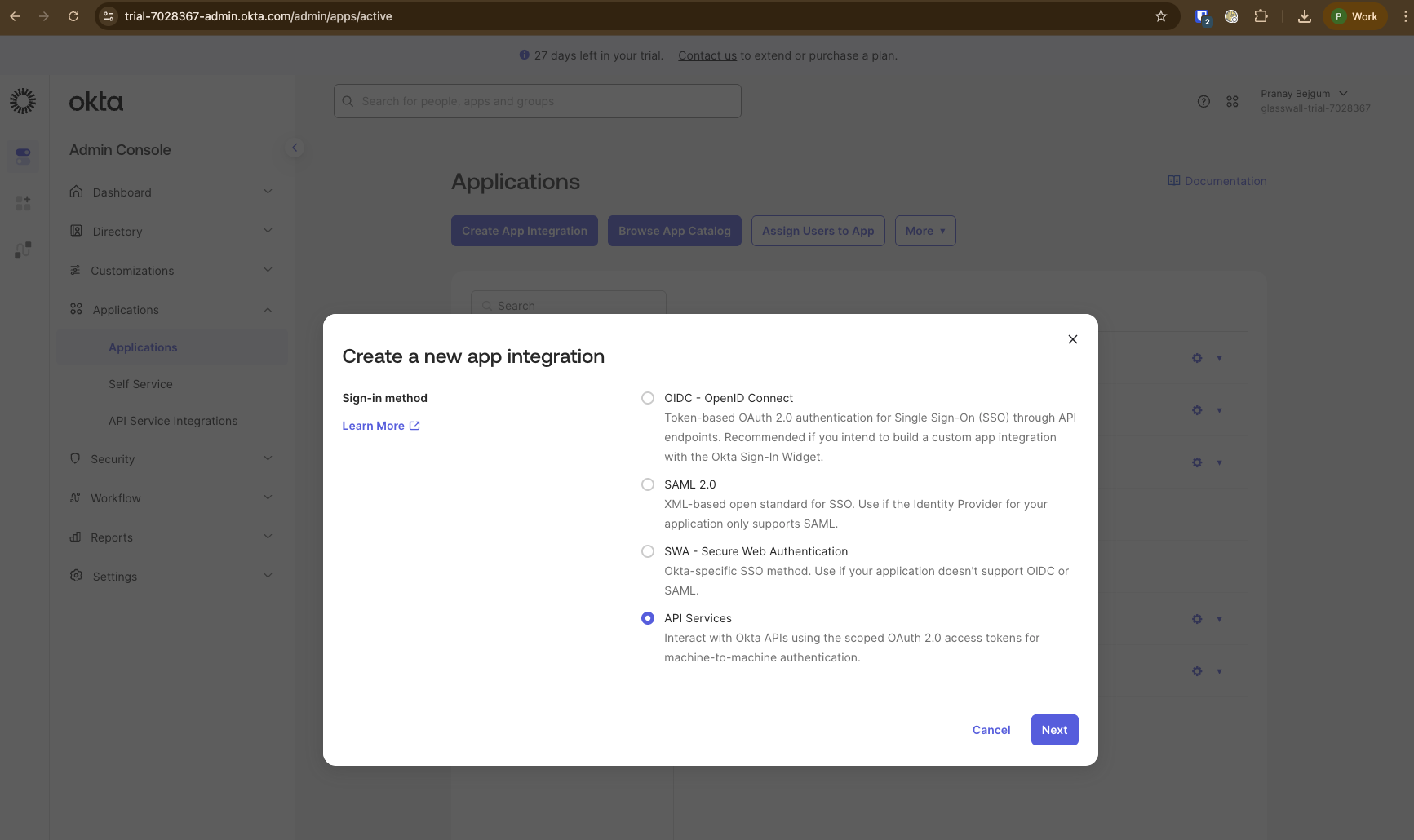Click the Contact us link
The width and height of the screenshot is (1414, 840).
[707, 55]
